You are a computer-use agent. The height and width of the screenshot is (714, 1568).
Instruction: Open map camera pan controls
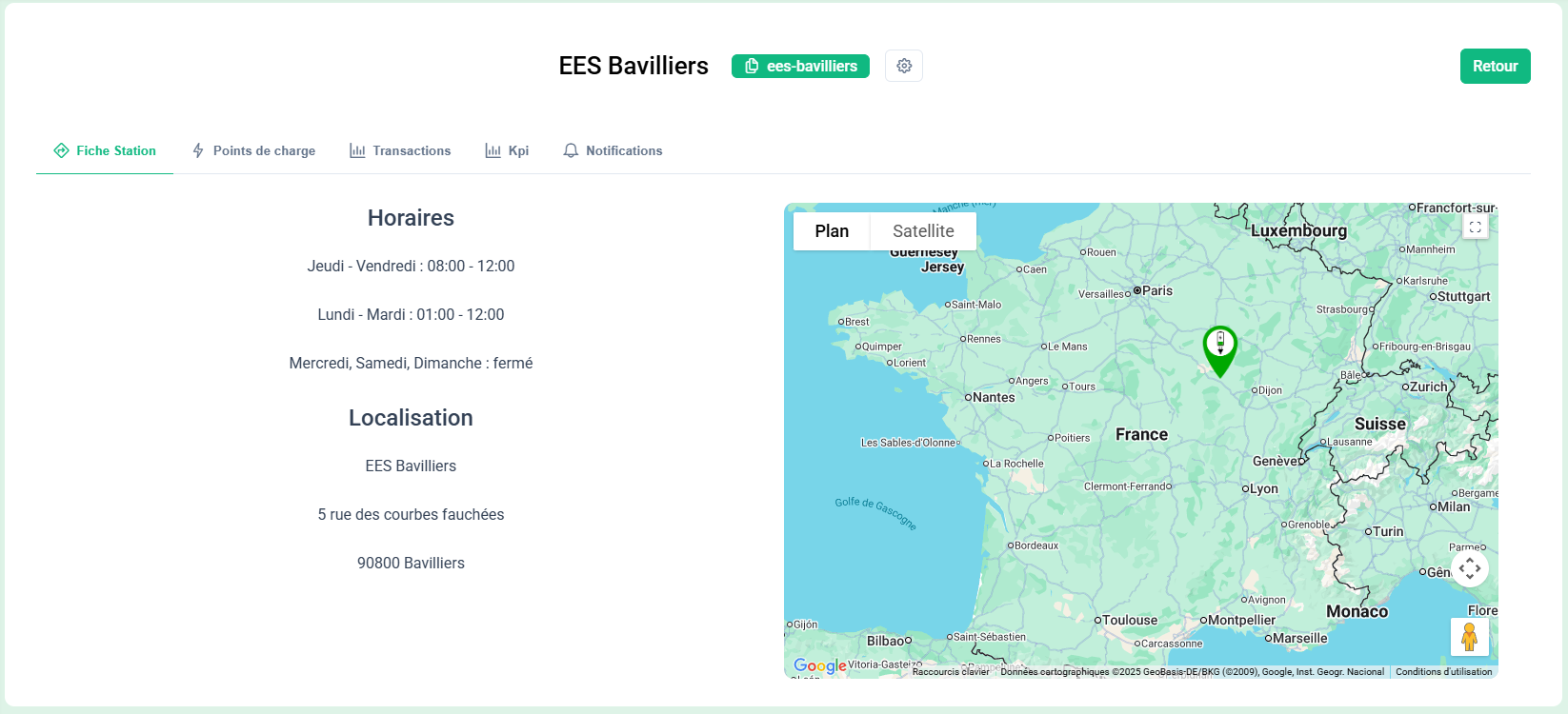click(x=1470, y=568)
